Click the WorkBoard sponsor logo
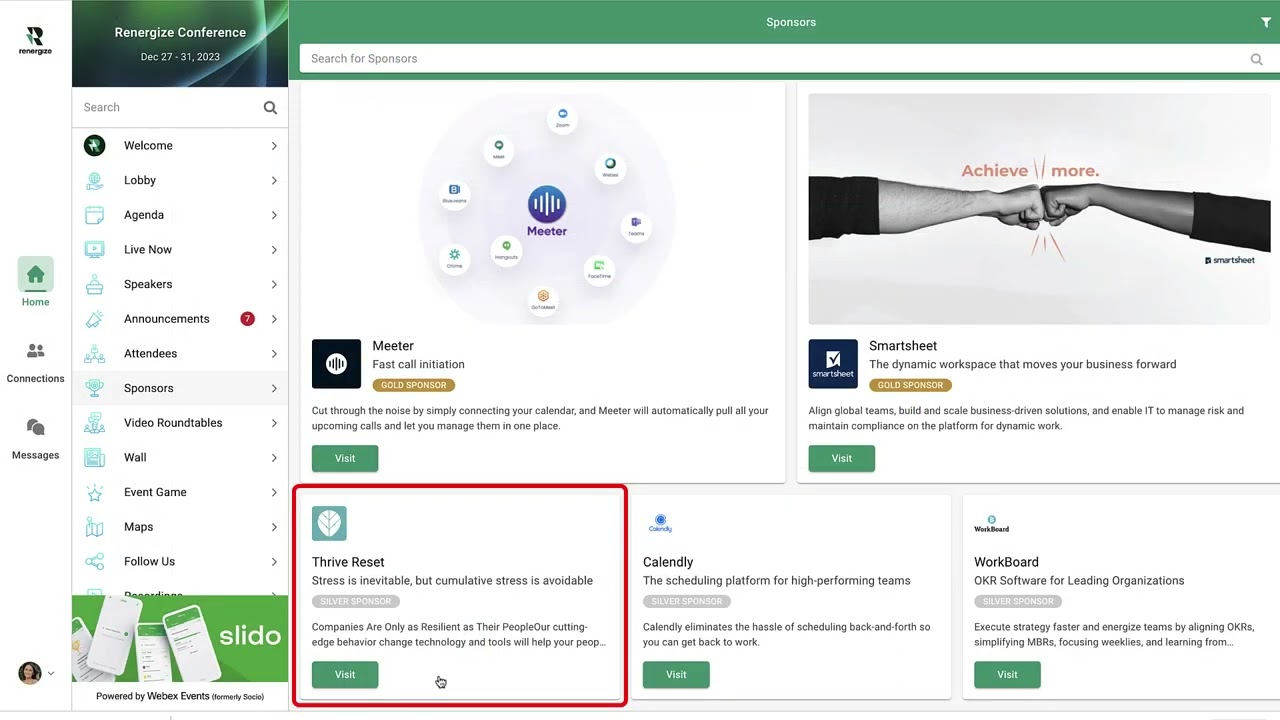Viewport: 1280px width, 720px height. click(992, 523)
